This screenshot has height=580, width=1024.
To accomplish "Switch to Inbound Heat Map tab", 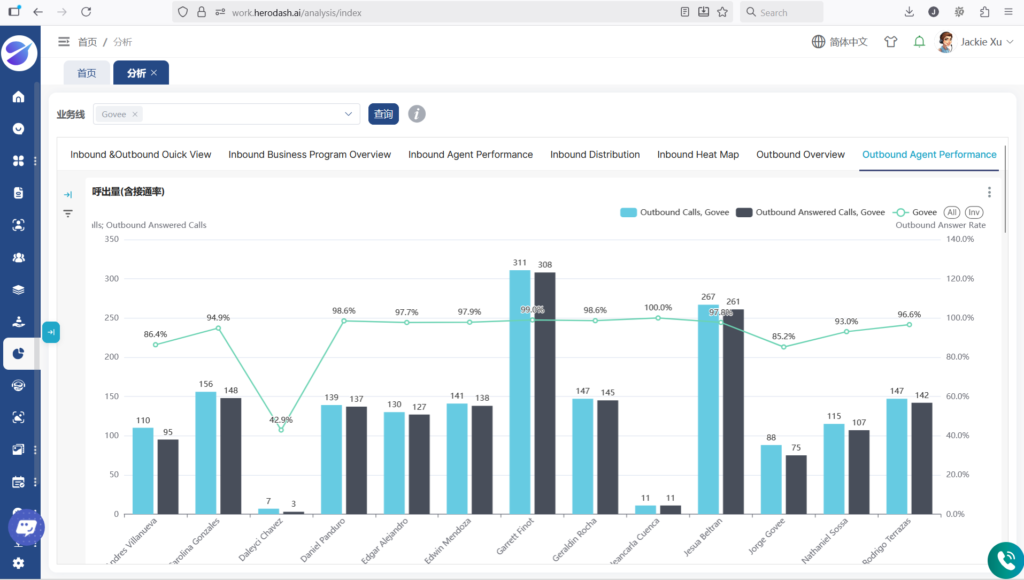I will click(x=697, y=155).
